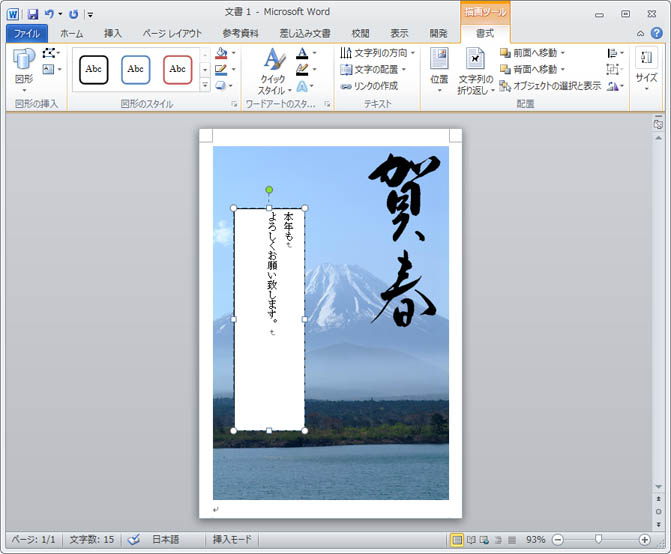
Task: Click the Undo arrow icon
Action: [49, 14]
